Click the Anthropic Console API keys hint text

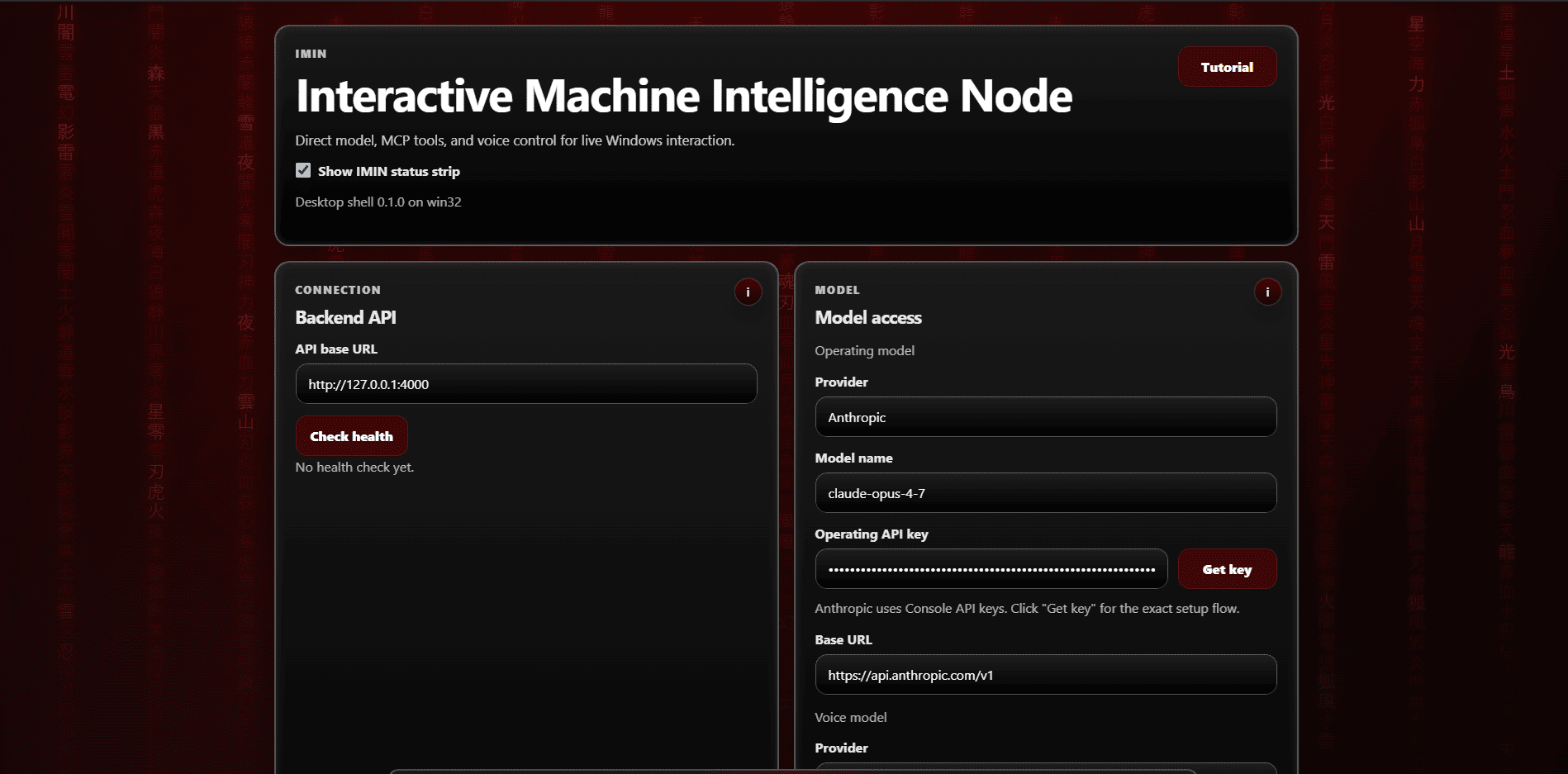point(1027,609)
